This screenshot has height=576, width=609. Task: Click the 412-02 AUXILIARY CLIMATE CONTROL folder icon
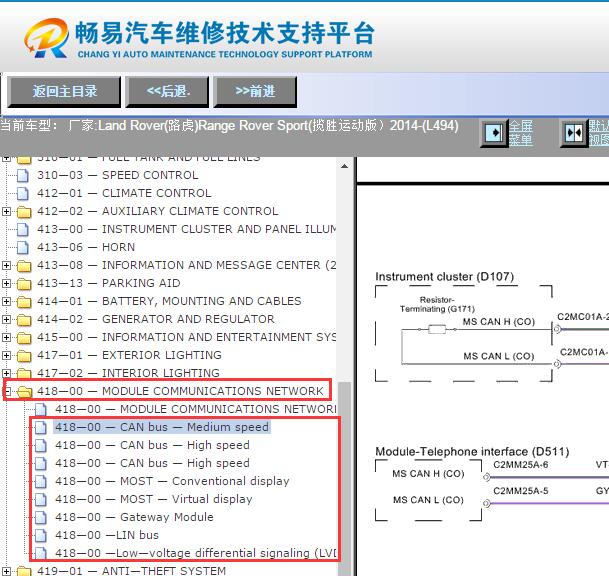coord(24,212)
